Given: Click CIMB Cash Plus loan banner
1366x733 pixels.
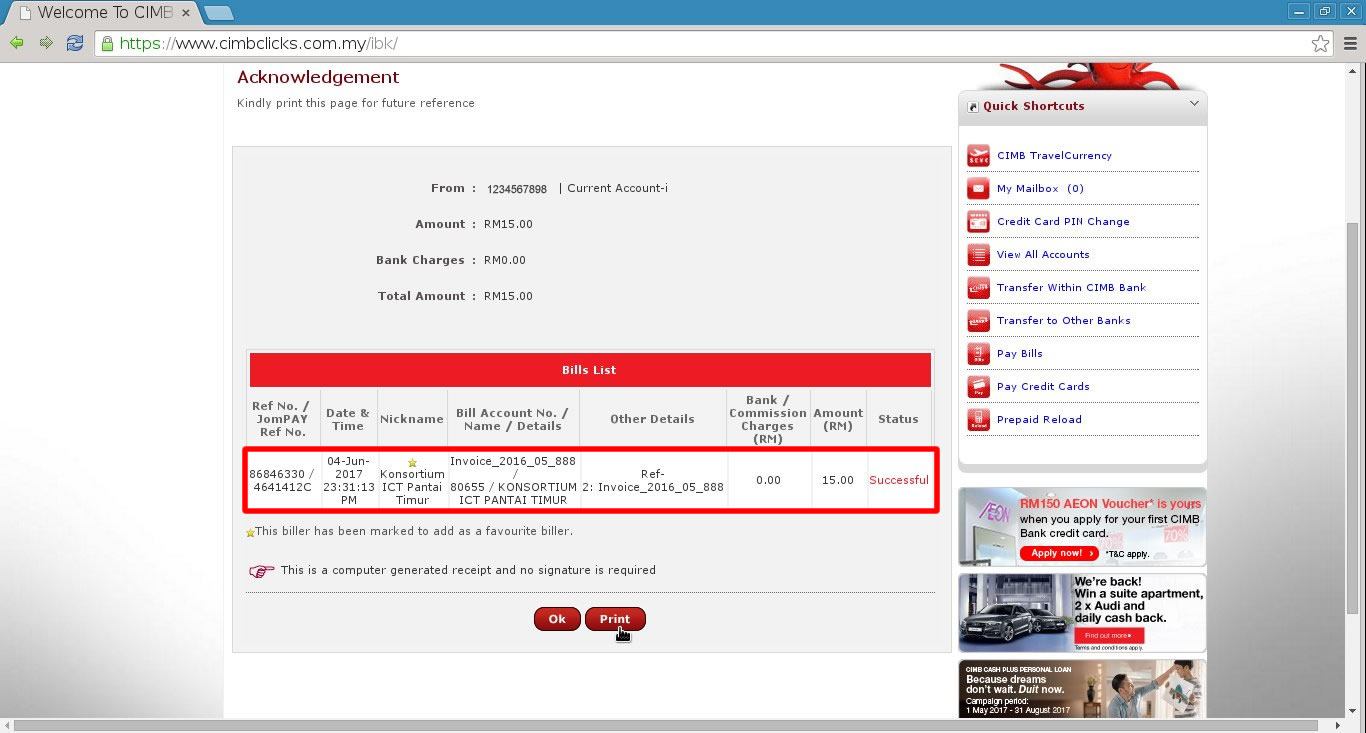Looking at the screenshot, I should coord(1082,689).
